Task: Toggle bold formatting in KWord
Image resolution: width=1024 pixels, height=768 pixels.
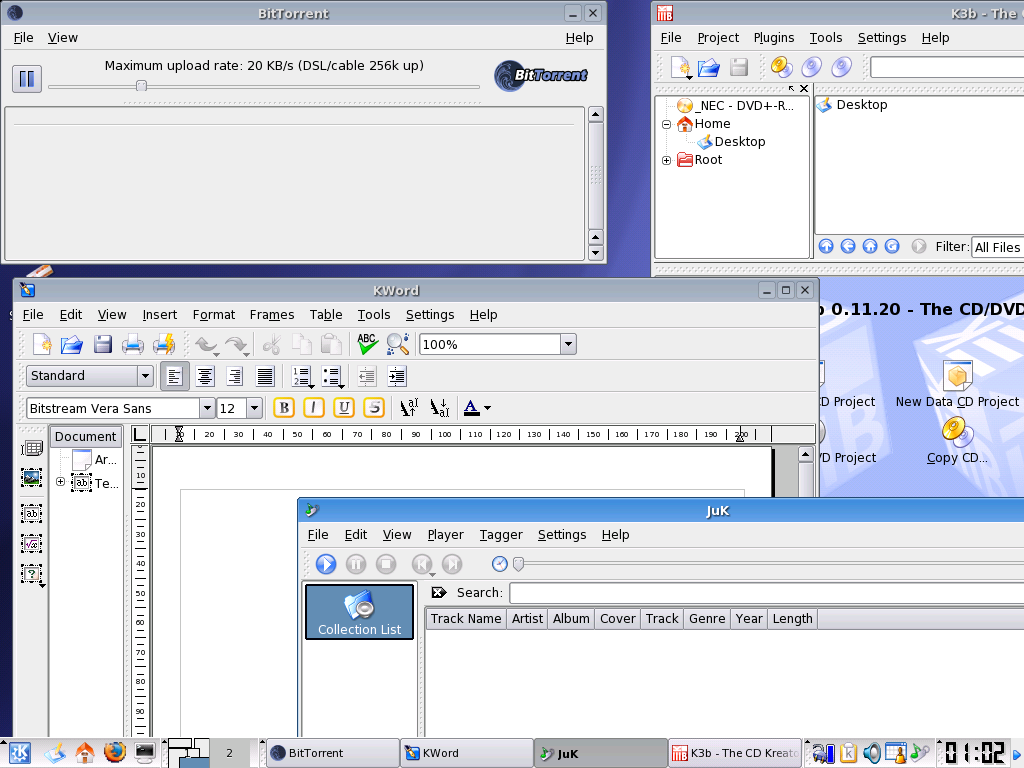Action: coord(283,408)
